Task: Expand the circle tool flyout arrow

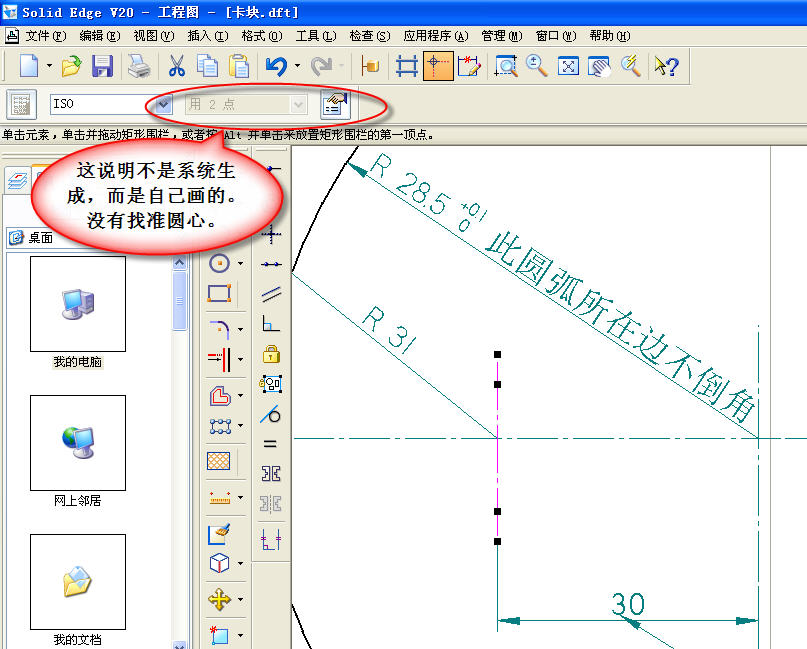Action: [x=240, y=263]
